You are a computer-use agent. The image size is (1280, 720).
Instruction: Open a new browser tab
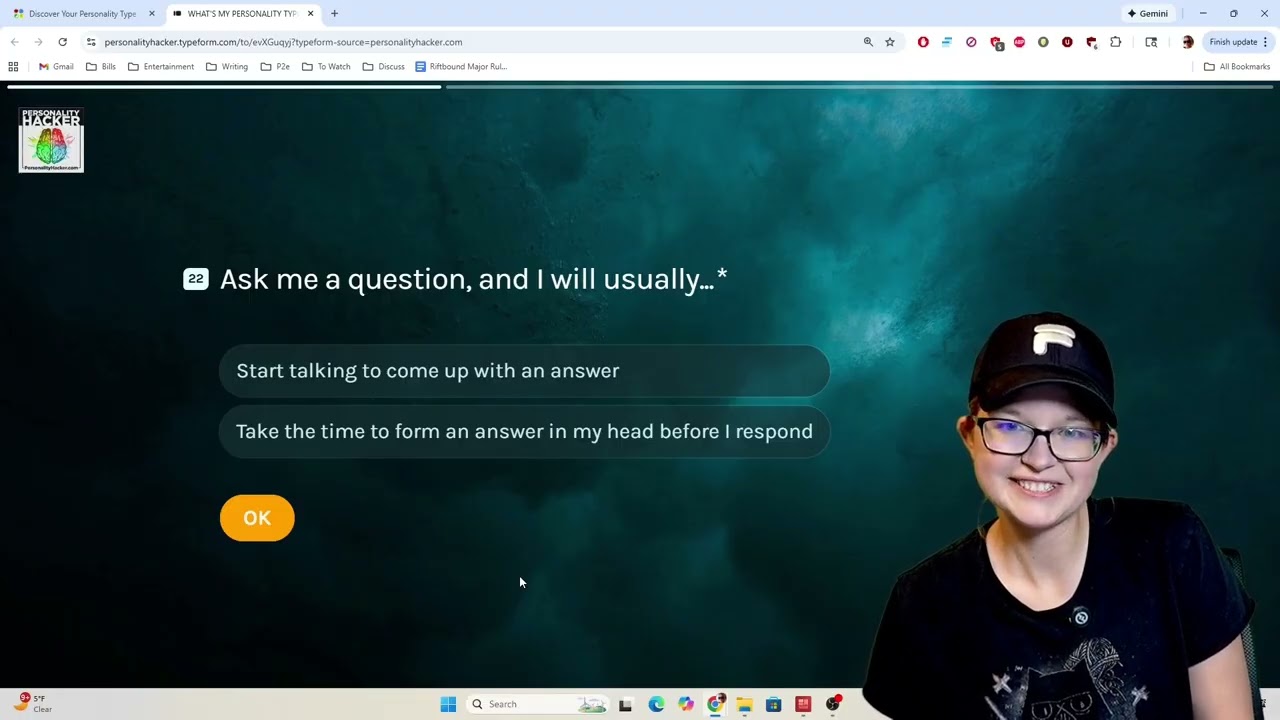tap(334, 14)
